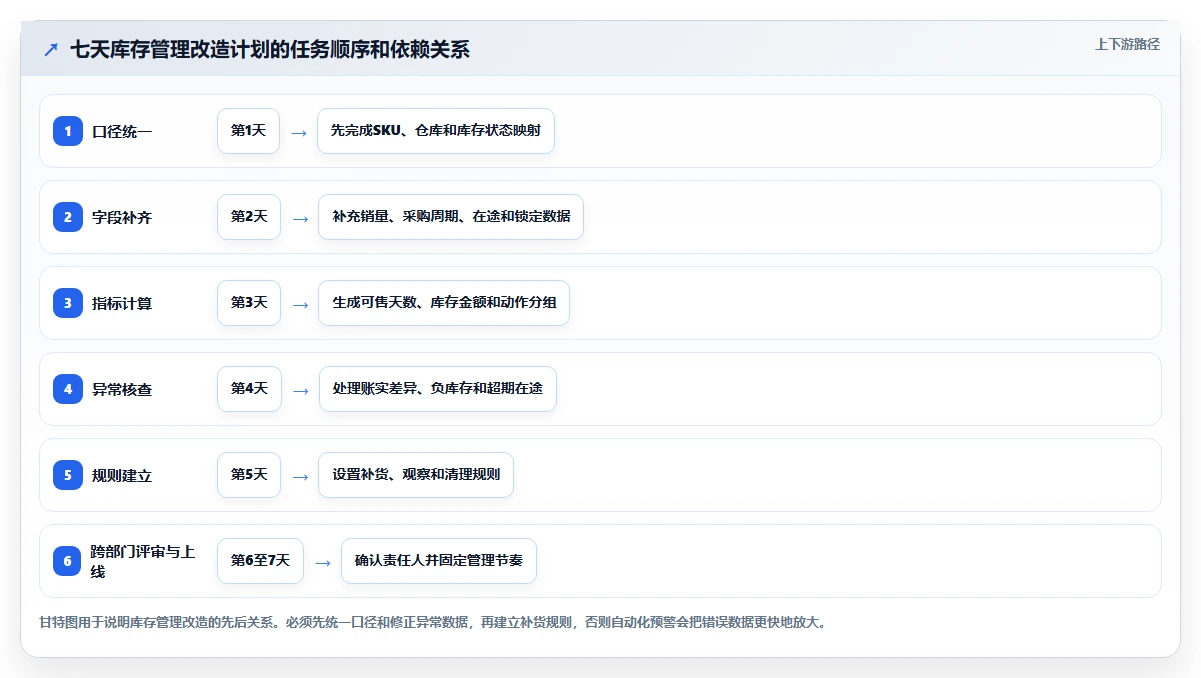This screenshot has width=1201, height=678.
Task: Open the 设置补货、观察和清理规则 box
Action: 416,475
